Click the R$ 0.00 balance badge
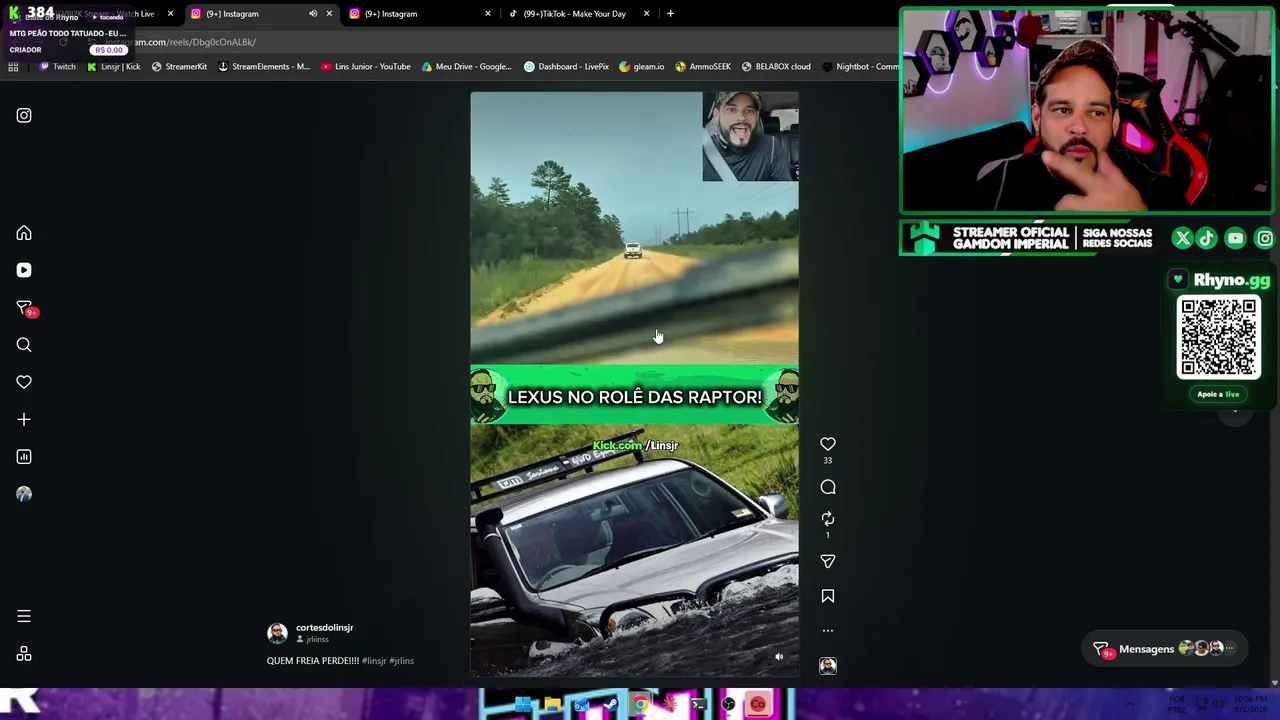1280x720 pixels. point(109,50)
